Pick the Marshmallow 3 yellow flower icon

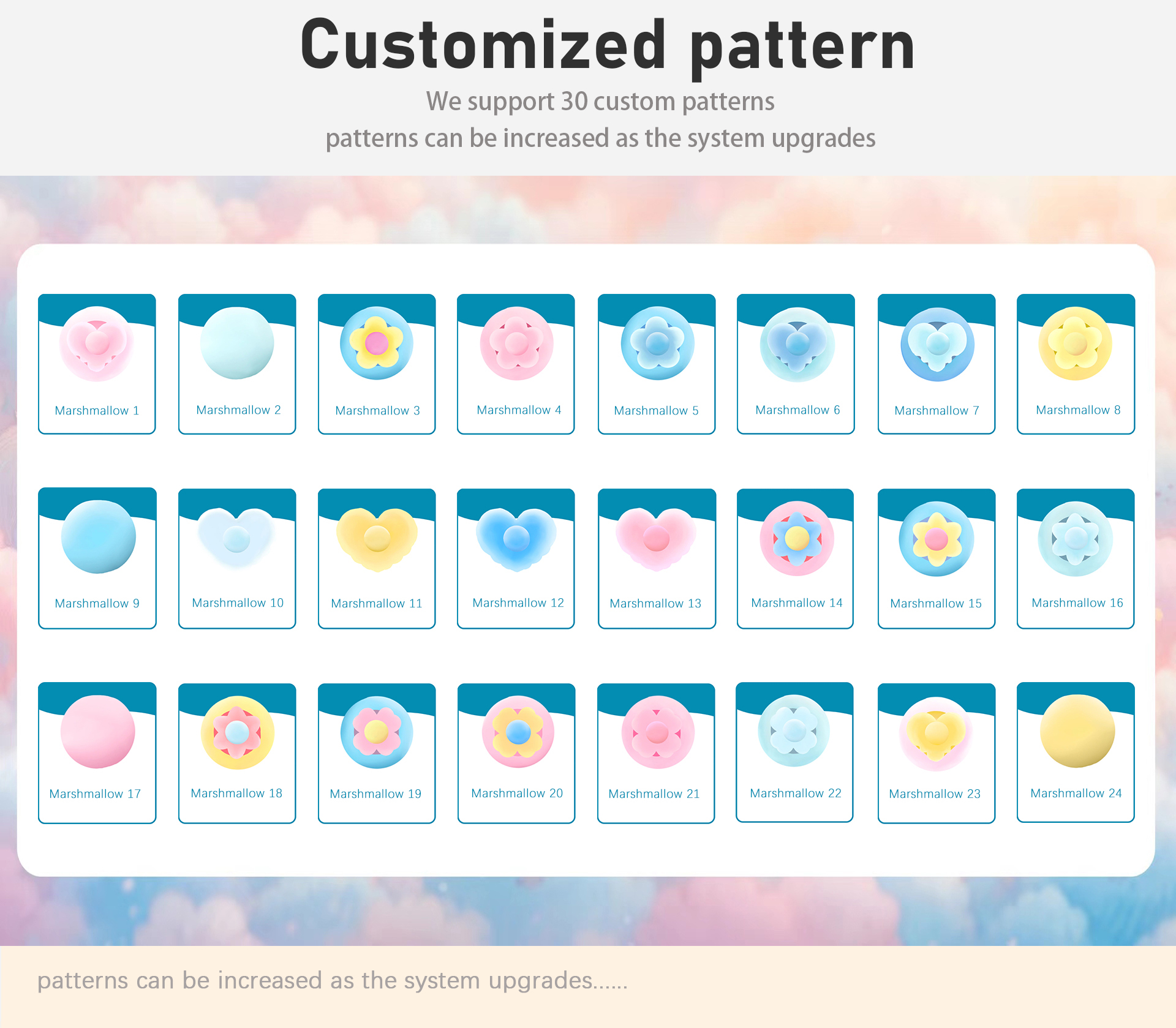coord(377,343)
